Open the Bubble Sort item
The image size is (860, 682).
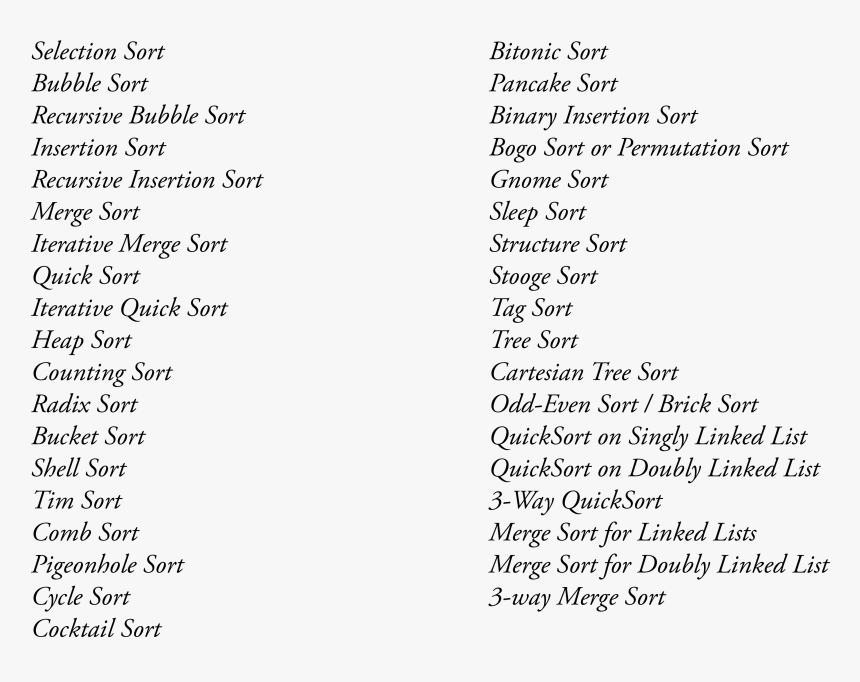point(90,83)
